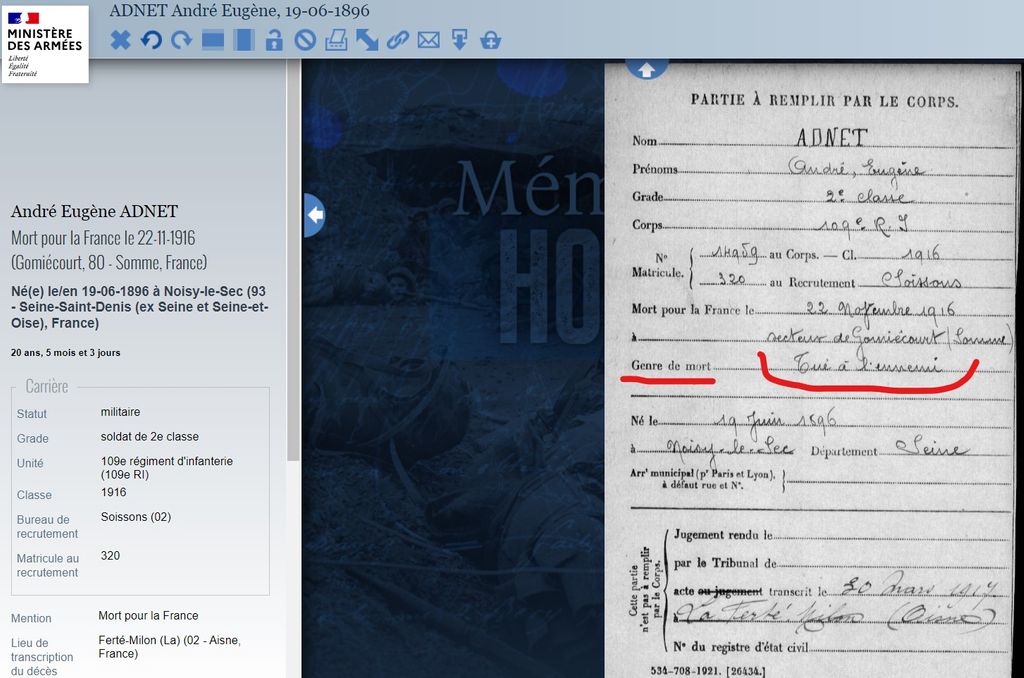Viewport: 1024px width, 678px height.
Task: Rotate the image counterclockwise
Action: (x=151, y=40)
